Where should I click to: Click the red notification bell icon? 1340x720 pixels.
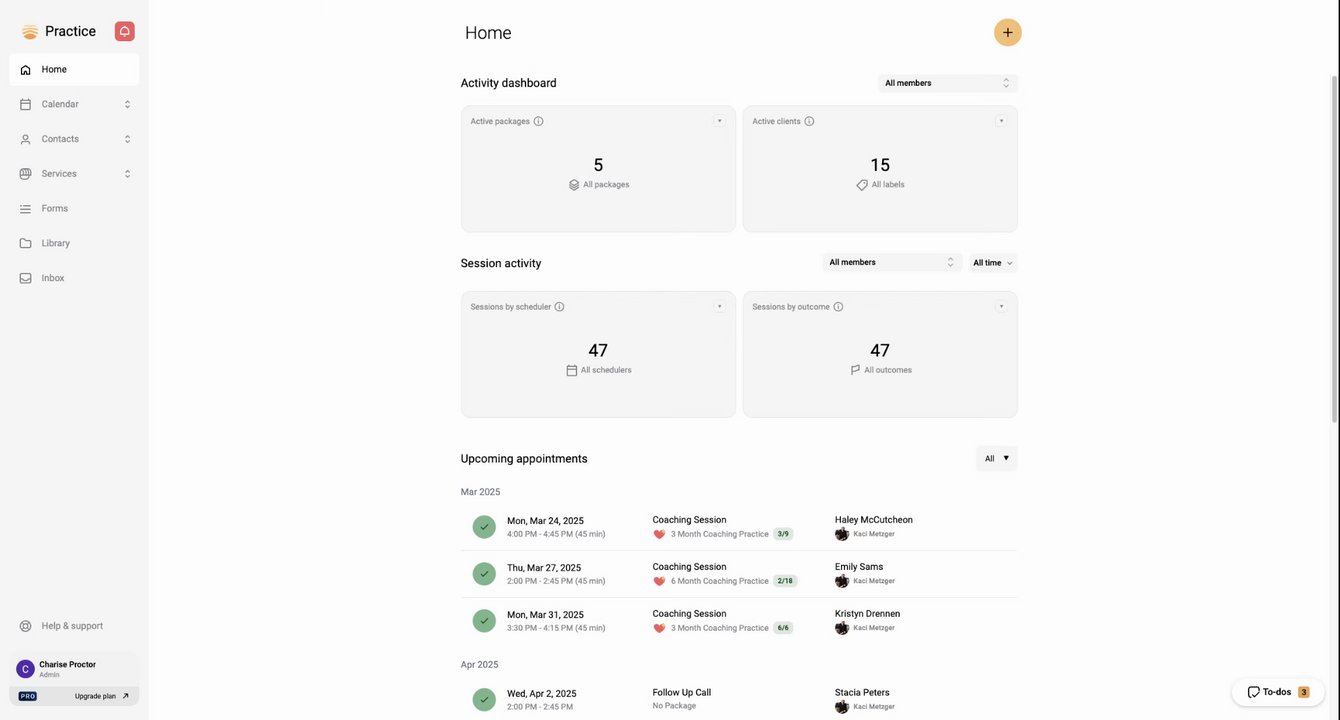pyautogui.click(x=124, y=31)
